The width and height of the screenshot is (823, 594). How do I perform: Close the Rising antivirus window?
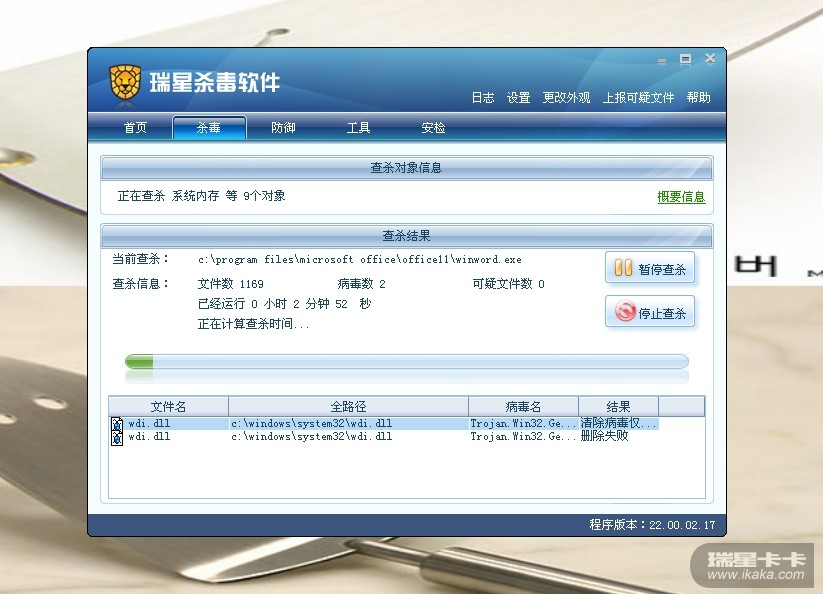pos(710,58)
